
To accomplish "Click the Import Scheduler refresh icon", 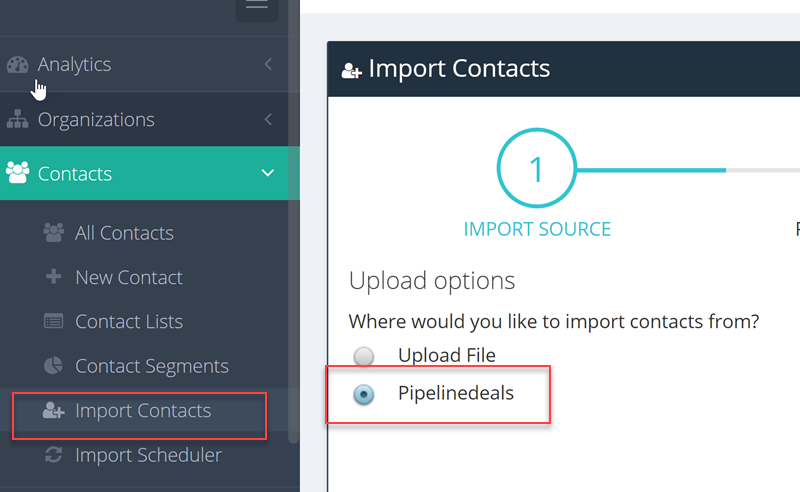I will [x=54, y=455].
